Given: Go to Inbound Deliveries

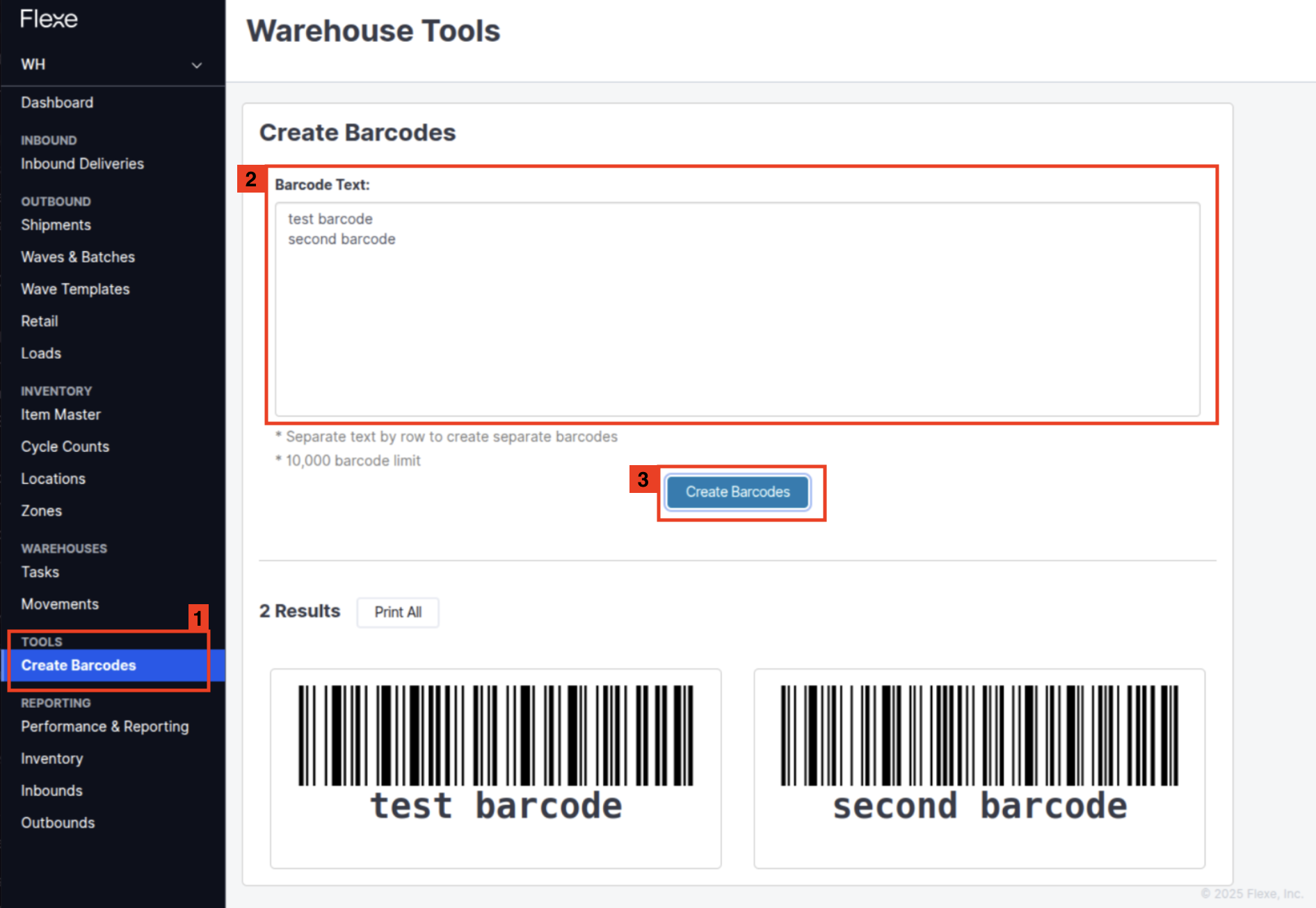Looking at the screenshot, I should pos(82,163).
